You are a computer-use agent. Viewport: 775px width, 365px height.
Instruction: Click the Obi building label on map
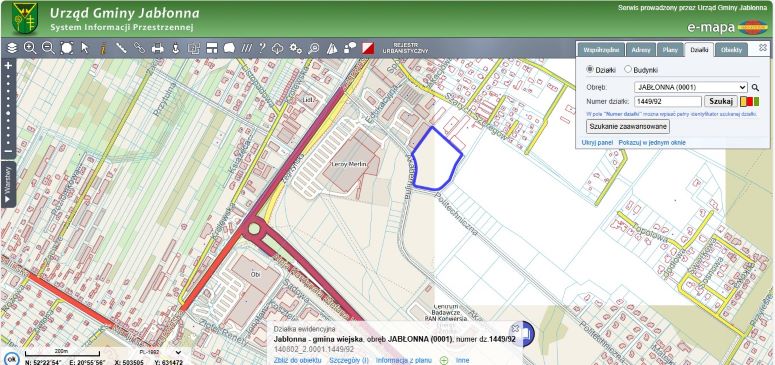[x=255, y=274]
